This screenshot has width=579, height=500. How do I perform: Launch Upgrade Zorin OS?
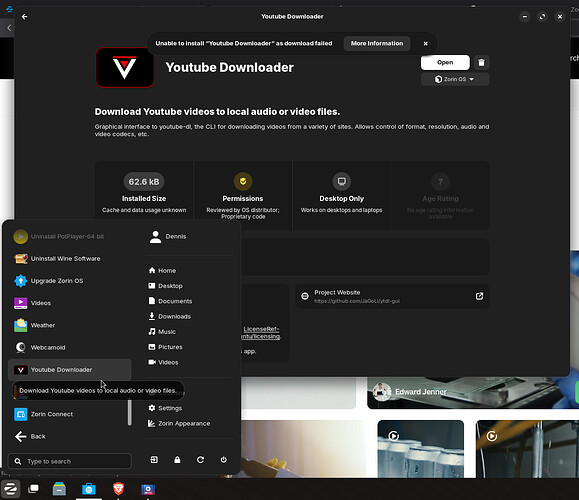point(69,281)
